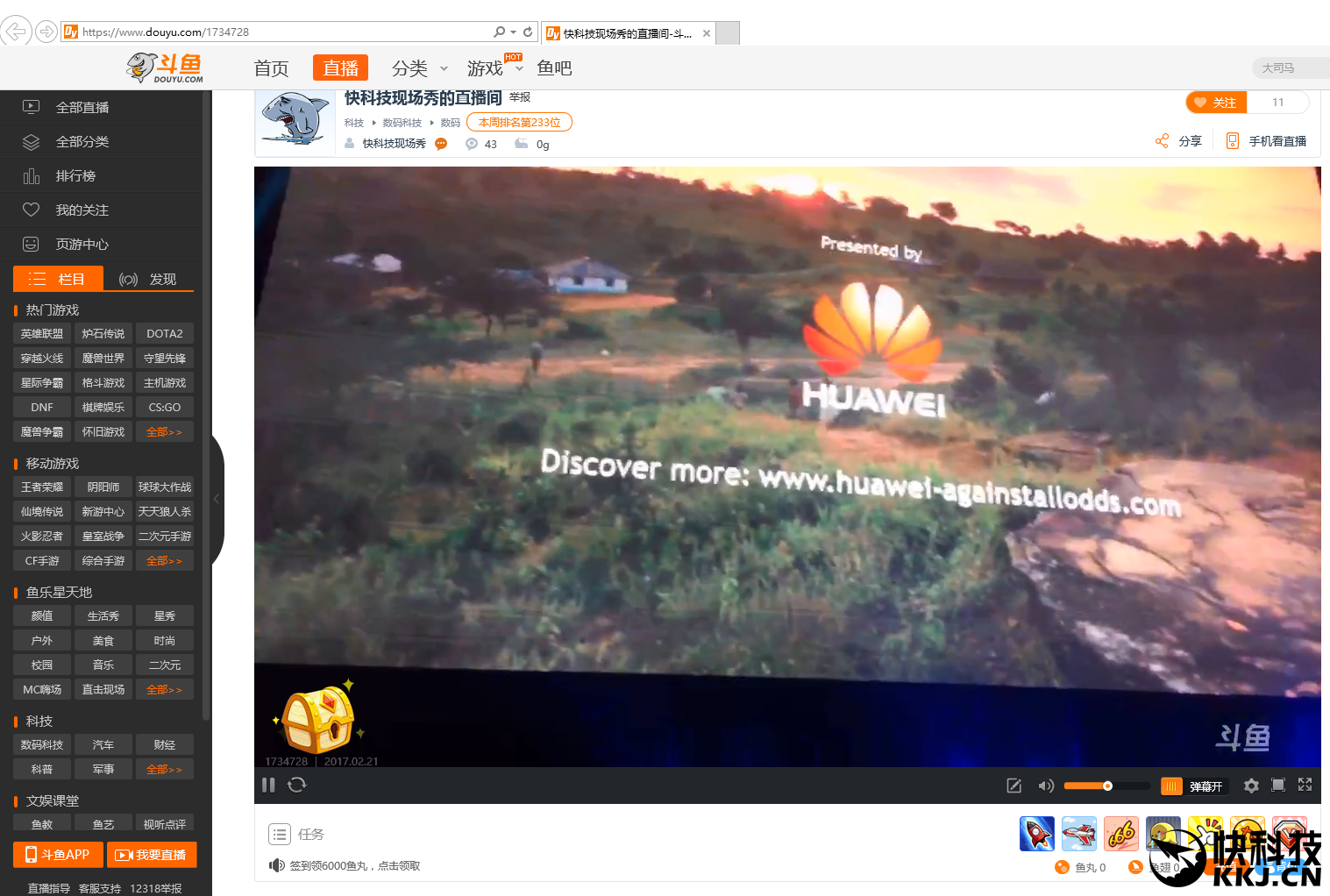Open the 首页 menu item
Screen dimensions: 1330x896
tap(271, 68)
